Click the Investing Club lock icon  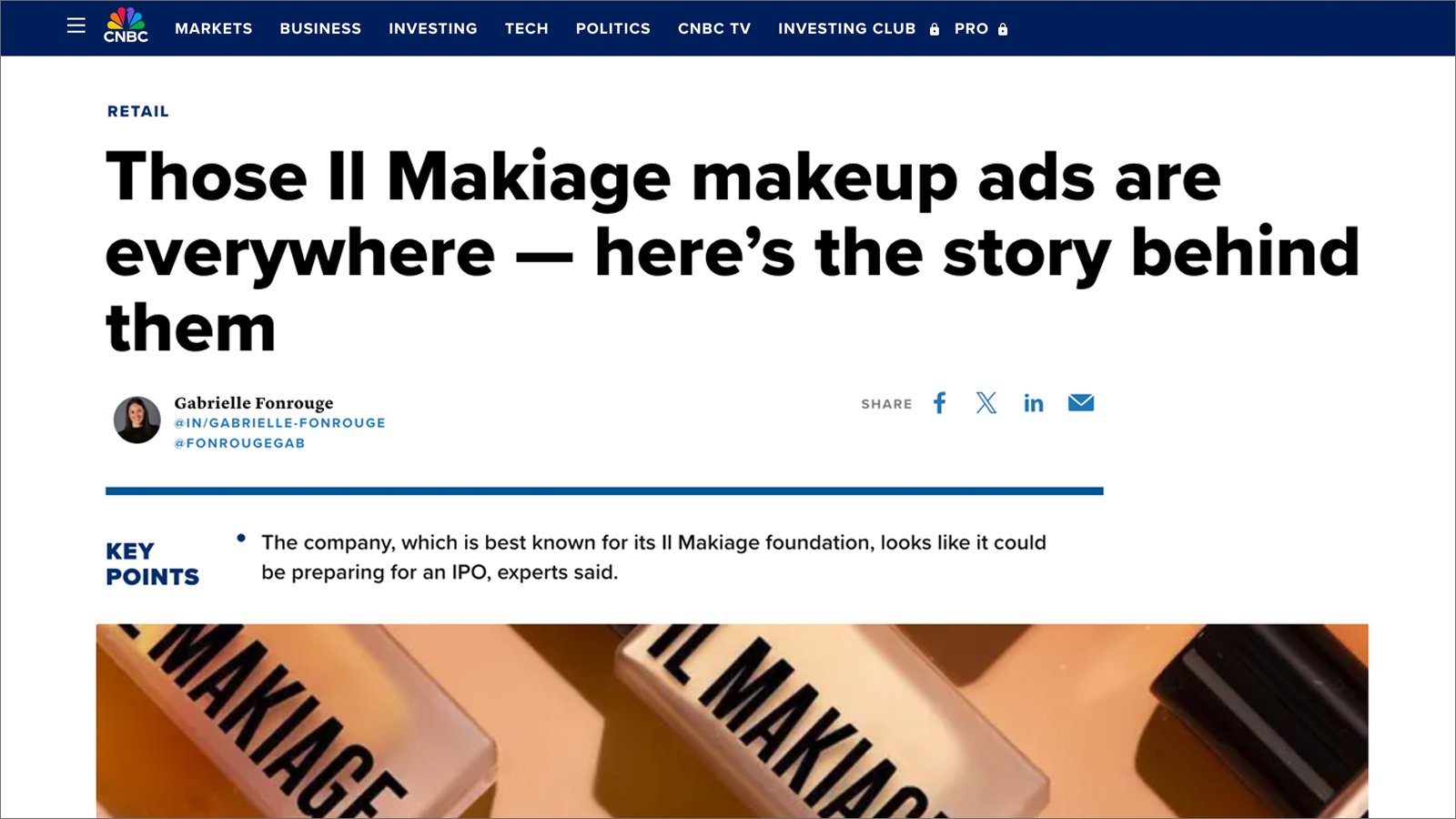(x=935, y=29)
